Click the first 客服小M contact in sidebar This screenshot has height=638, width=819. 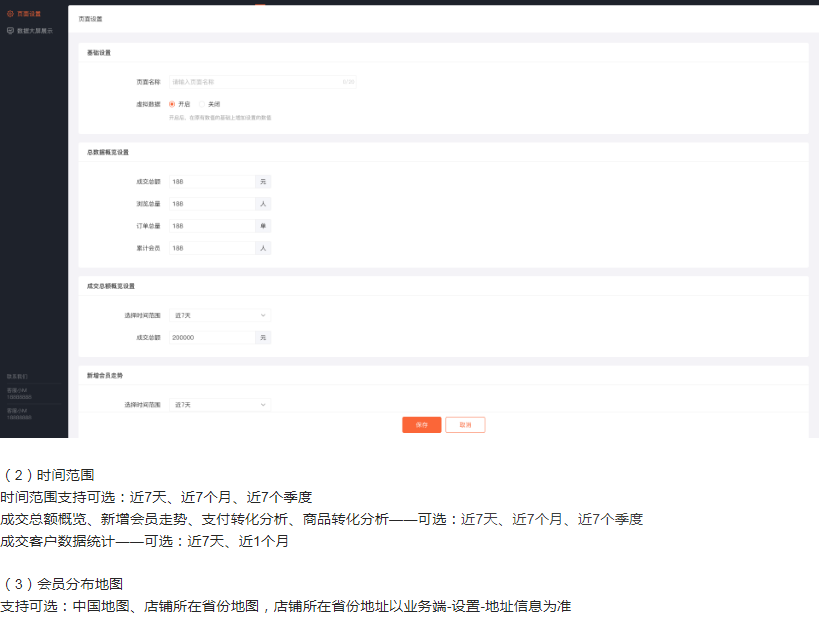click(20, 393)
